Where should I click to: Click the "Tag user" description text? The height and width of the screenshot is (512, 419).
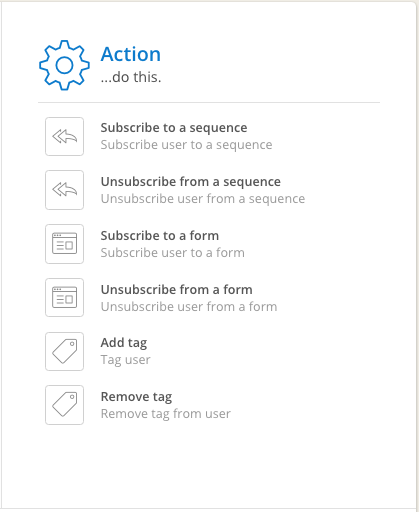pos(126,360)
